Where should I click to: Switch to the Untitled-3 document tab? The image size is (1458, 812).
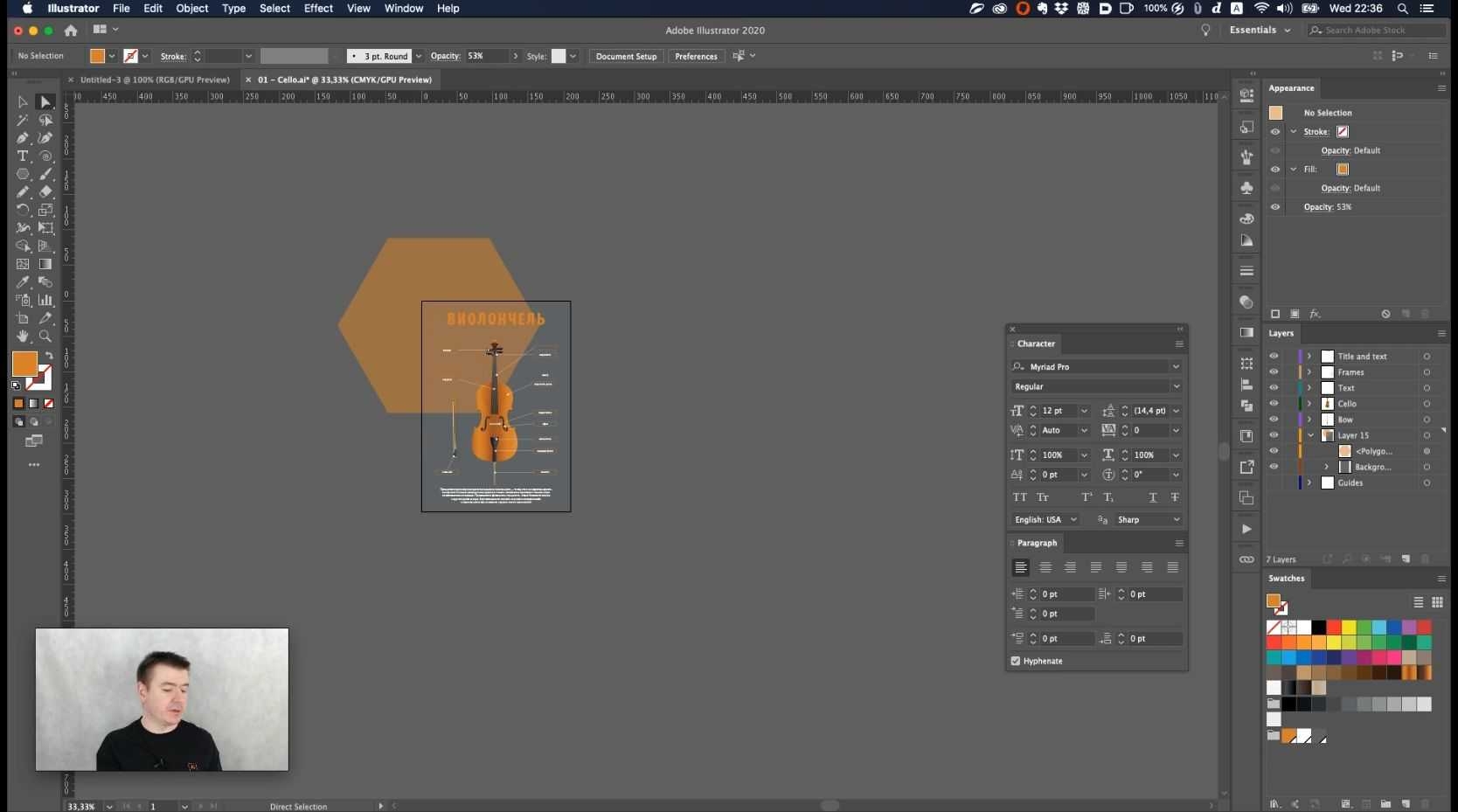coord(155,80)
